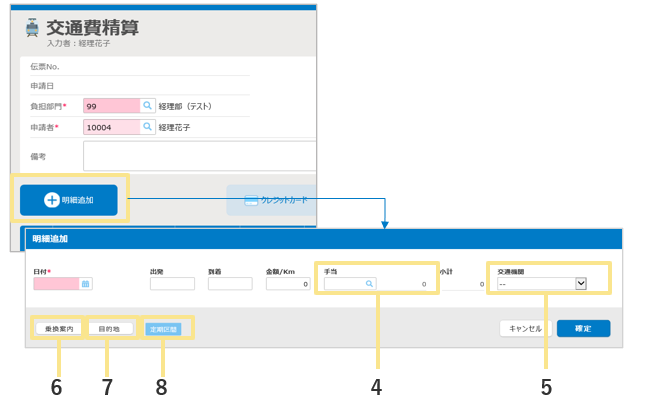Focus the 負担部門 code input containing 99
Viewport: 649px width, 407px height.
pos(110,105)
